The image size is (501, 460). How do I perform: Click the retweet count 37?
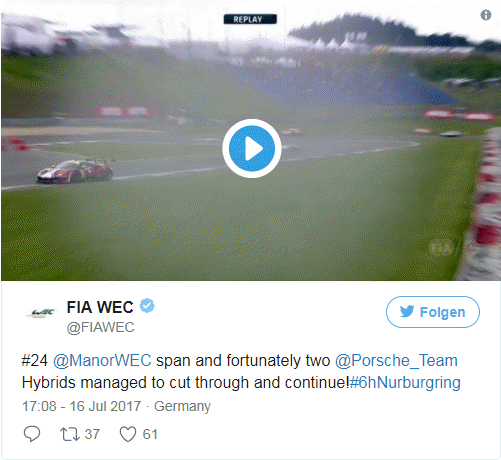[92, 434]
